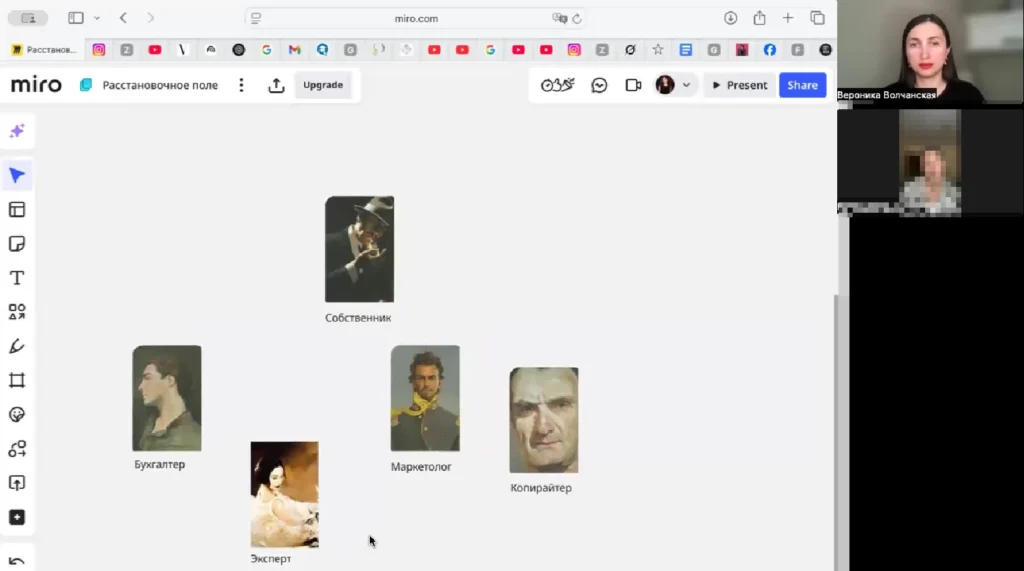Click Safari share icon
This screenshot has height=571, width=1024.
pyautogui.click(x=759, y=18)
